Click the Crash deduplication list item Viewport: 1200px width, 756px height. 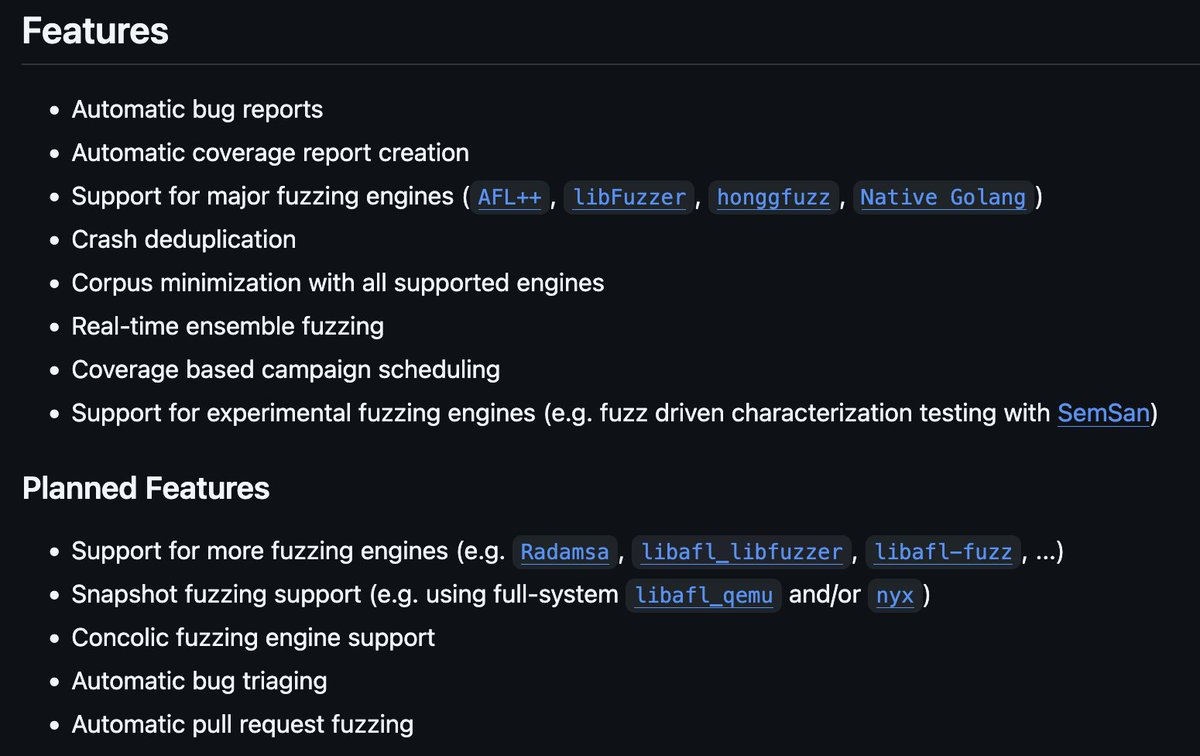point(183,240)
